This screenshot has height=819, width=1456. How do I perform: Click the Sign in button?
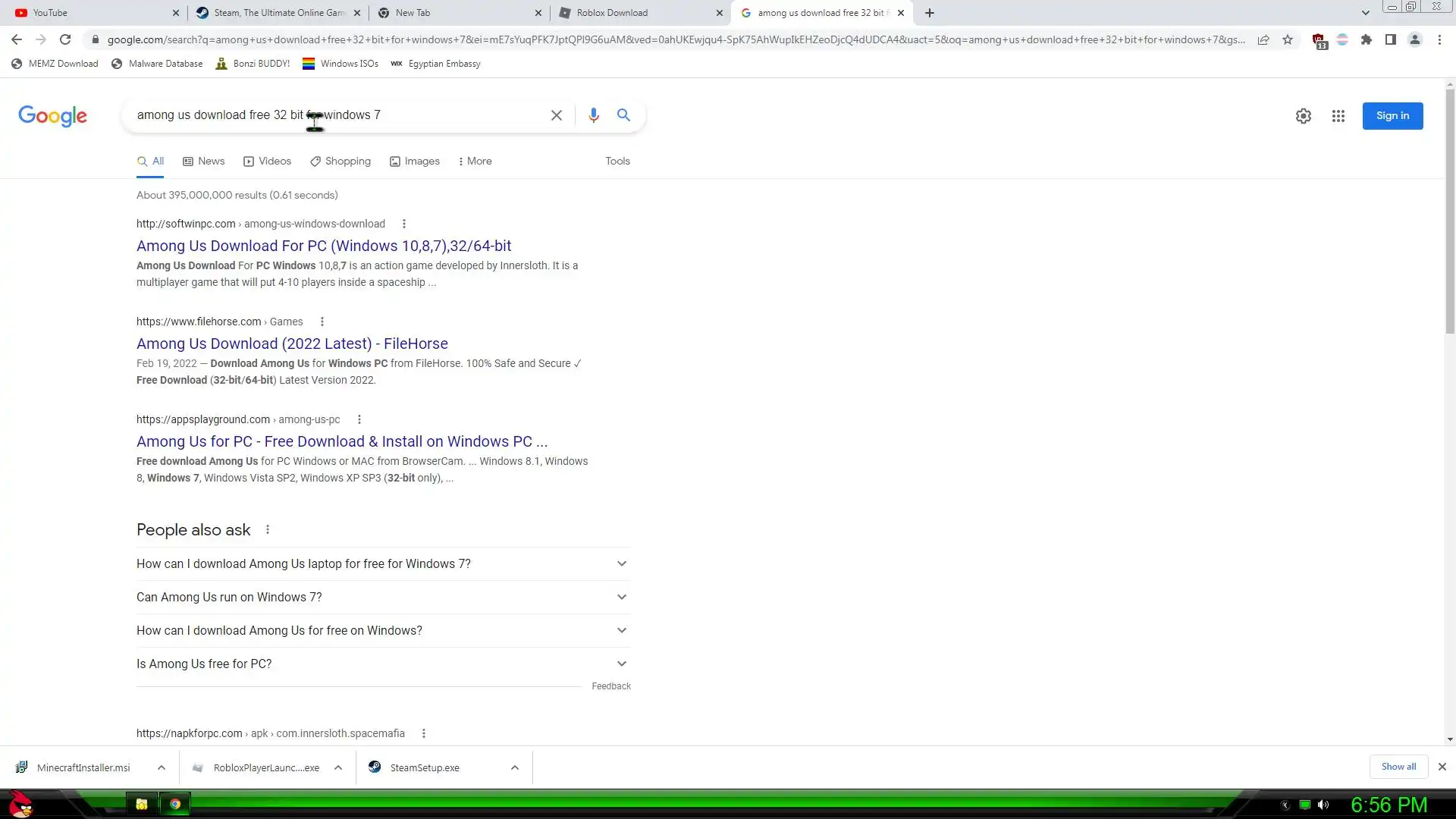[1392, 116]
